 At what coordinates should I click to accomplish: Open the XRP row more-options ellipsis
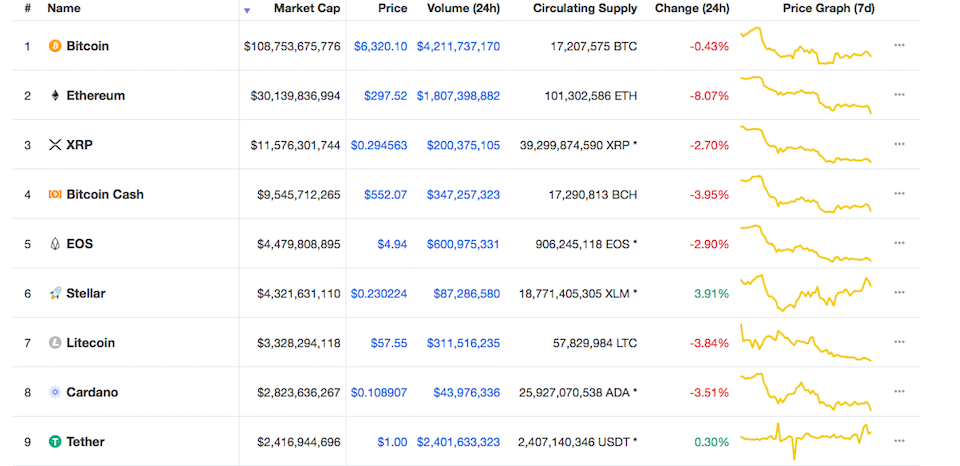[x=899, y=145]
